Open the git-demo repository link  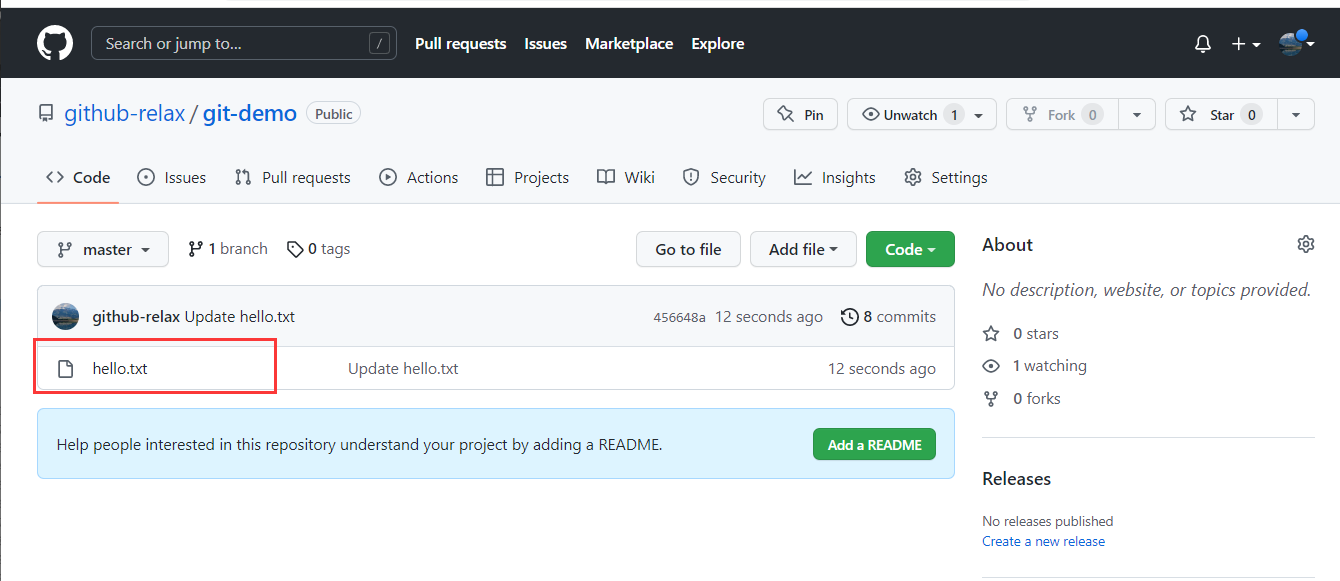pos(249,114)
